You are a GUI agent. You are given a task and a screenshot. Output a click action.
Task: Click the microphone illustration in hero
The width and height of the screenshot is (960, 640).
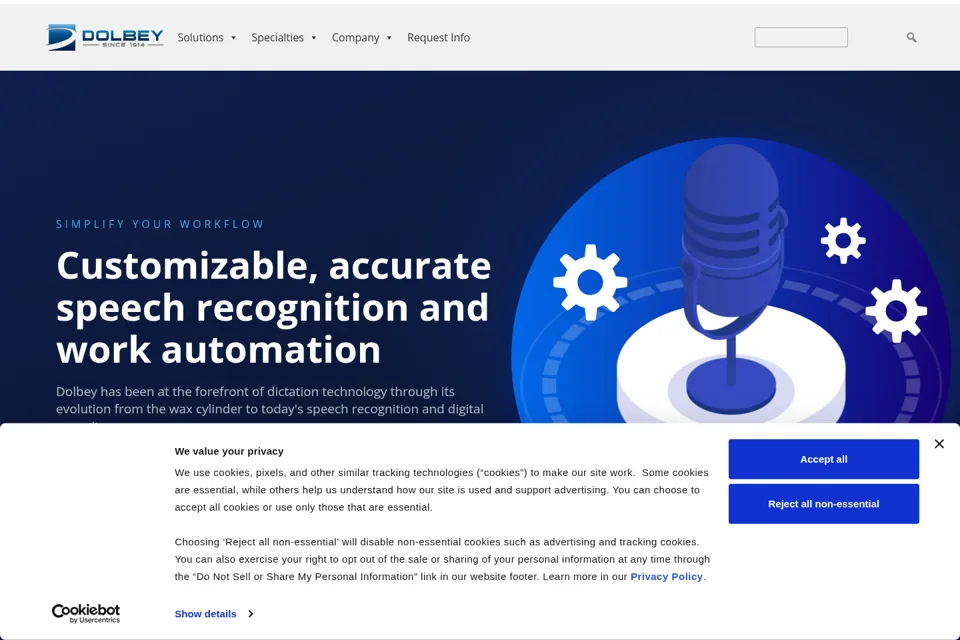[732, 279]
